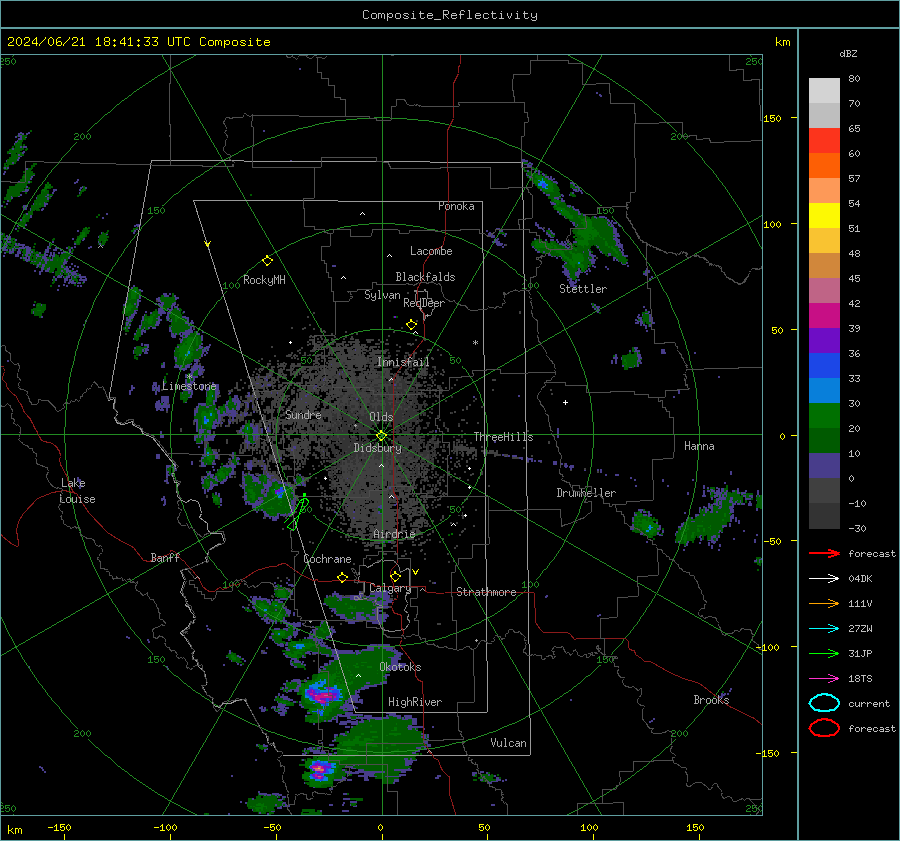Viewport: 900px width, 841px height.
Task: Click the RockyMH label
Action: tap(264, 280)
